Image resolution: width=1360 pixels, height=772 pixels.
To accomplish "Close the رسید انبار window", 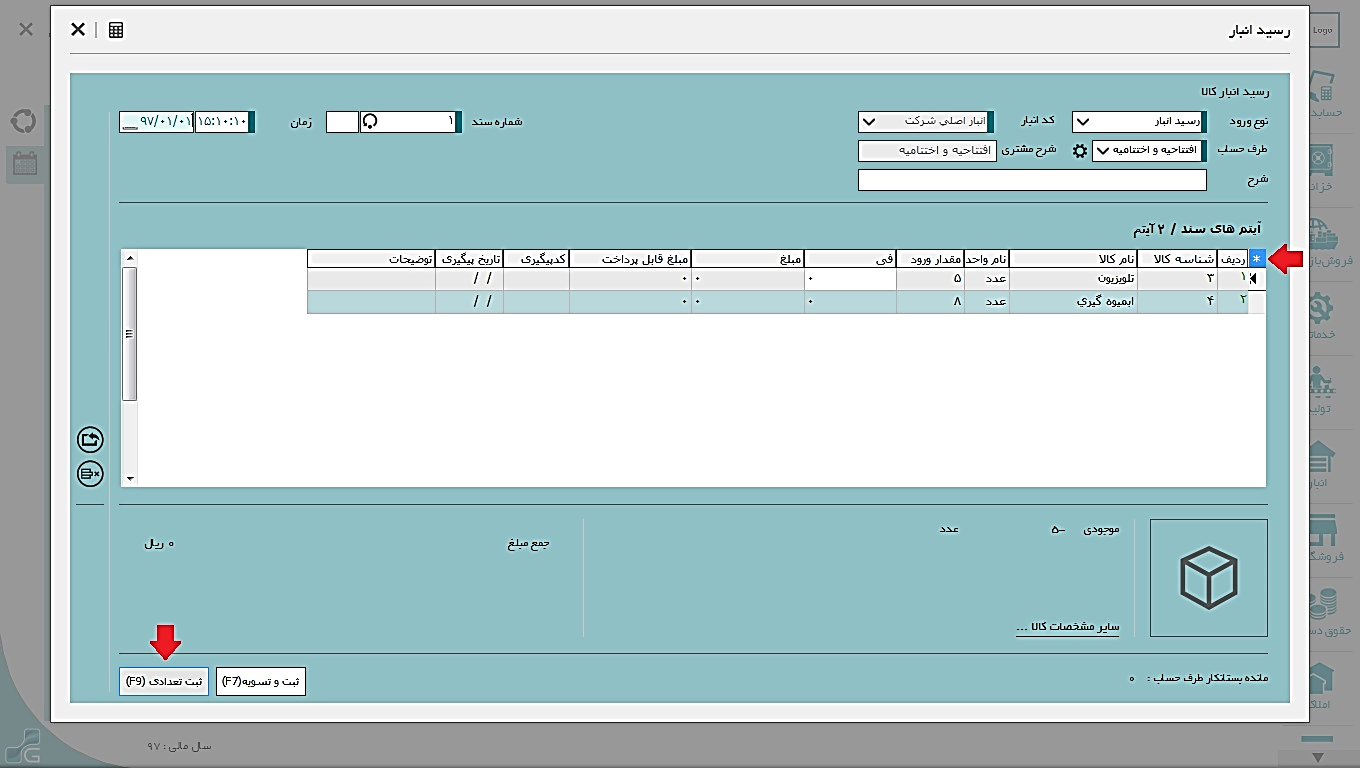I will [x=78, y=30].
